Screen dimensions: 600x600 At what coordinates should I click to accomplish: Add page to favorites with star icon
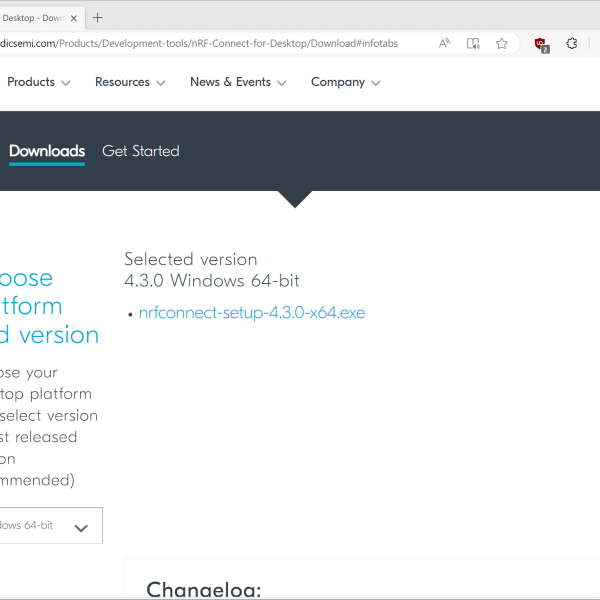[x=502, y=44]
